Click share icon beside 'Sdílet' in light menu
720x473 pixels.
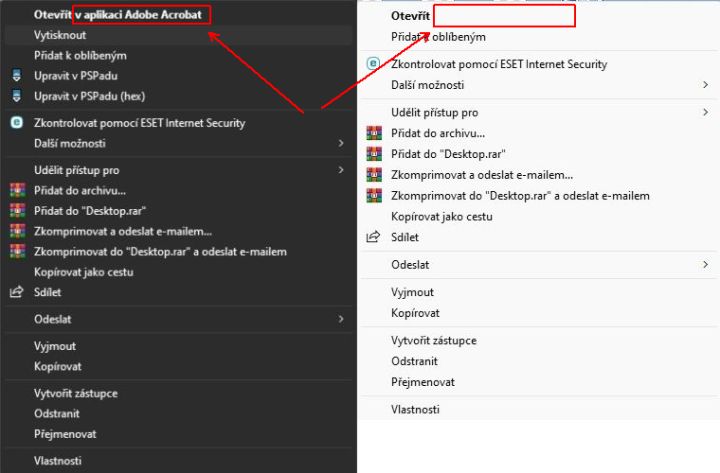point(373,237)
